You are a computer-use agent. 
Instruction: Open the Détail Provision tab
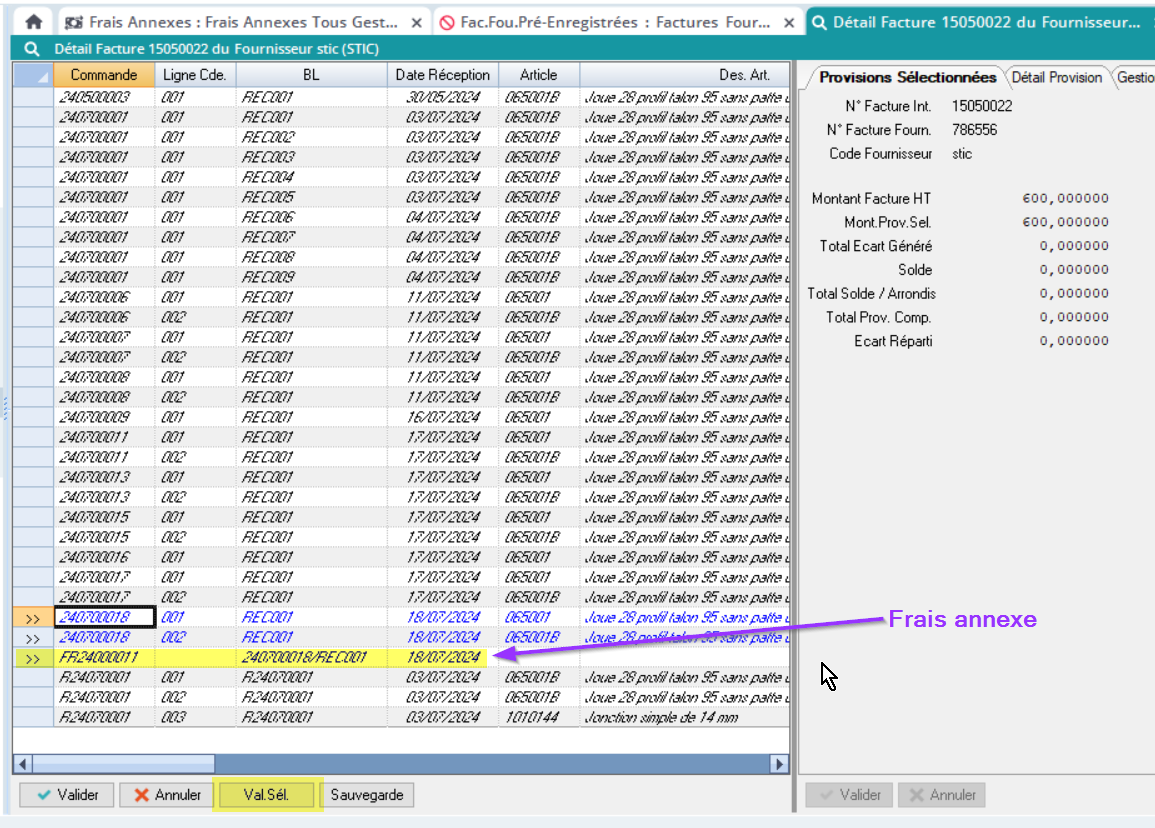coord(1056,78)
